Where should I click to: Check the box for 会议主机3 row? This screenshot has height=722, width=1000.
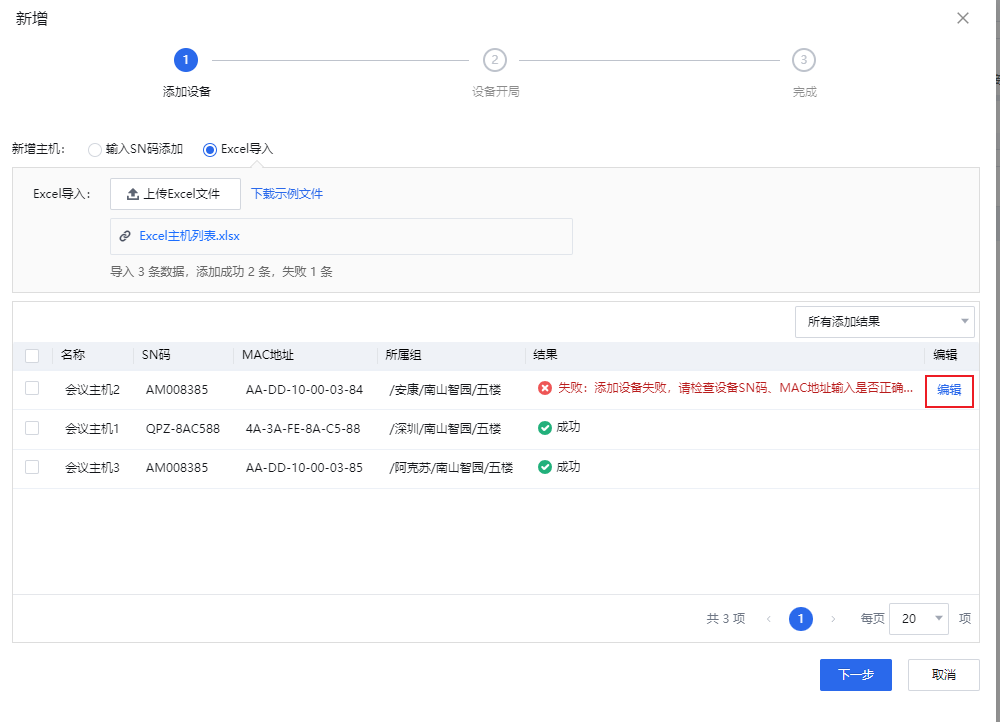coord(32,467)
